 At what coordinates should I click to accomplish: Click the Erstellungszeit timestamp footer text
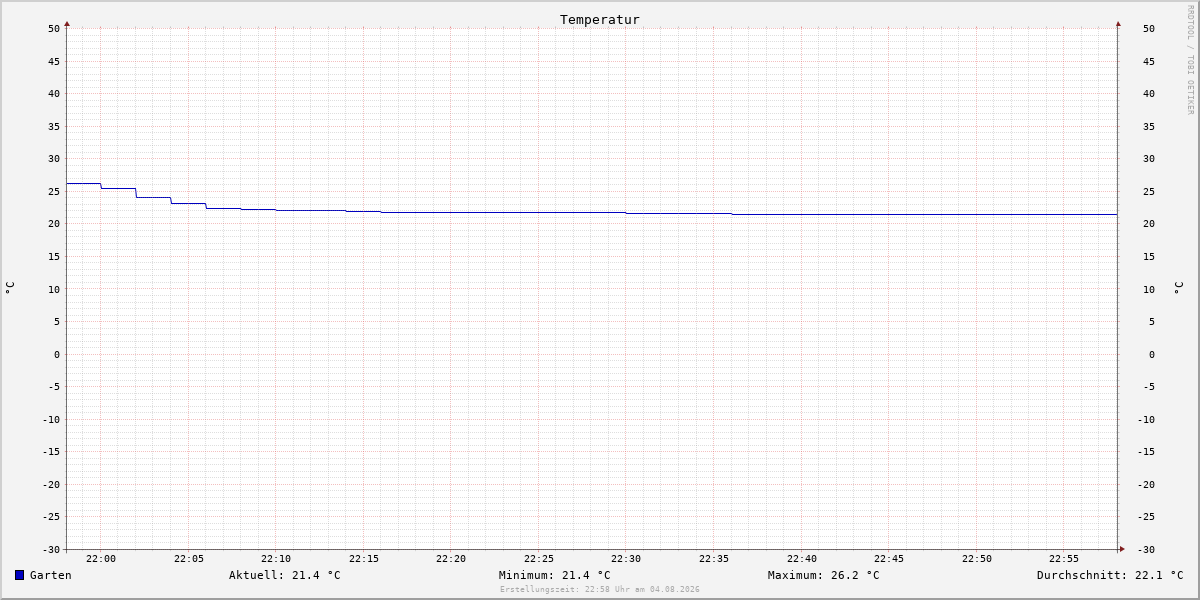(x=600, y=590)
